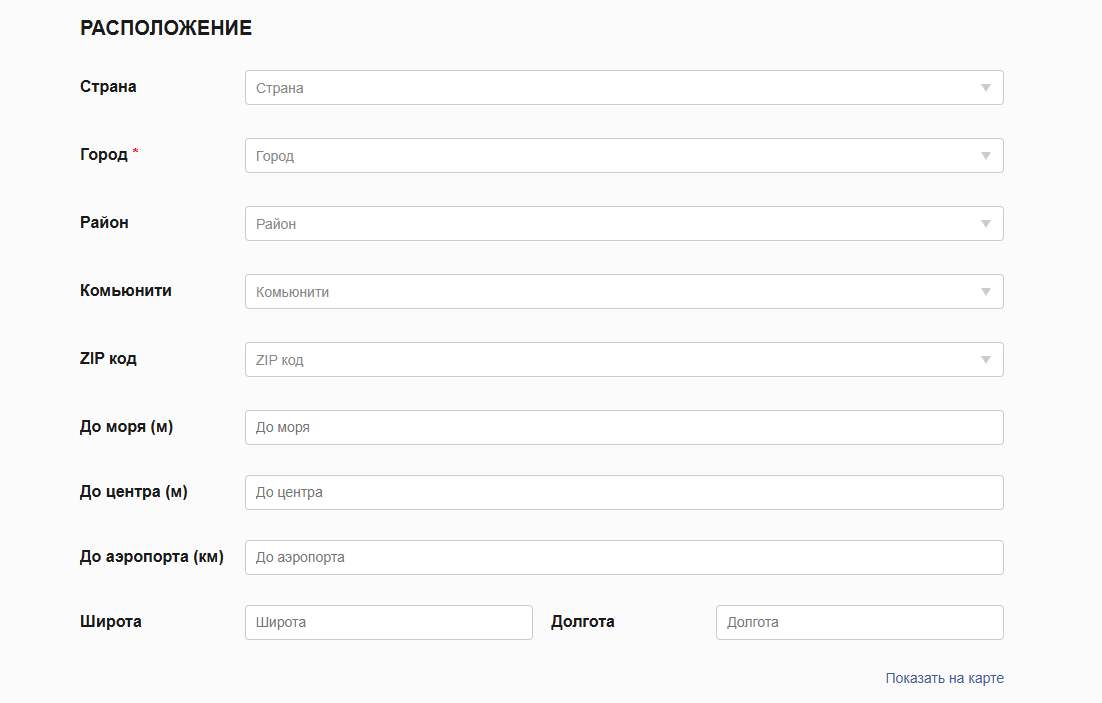Open the ZIP код select box

tap(624, 360)
